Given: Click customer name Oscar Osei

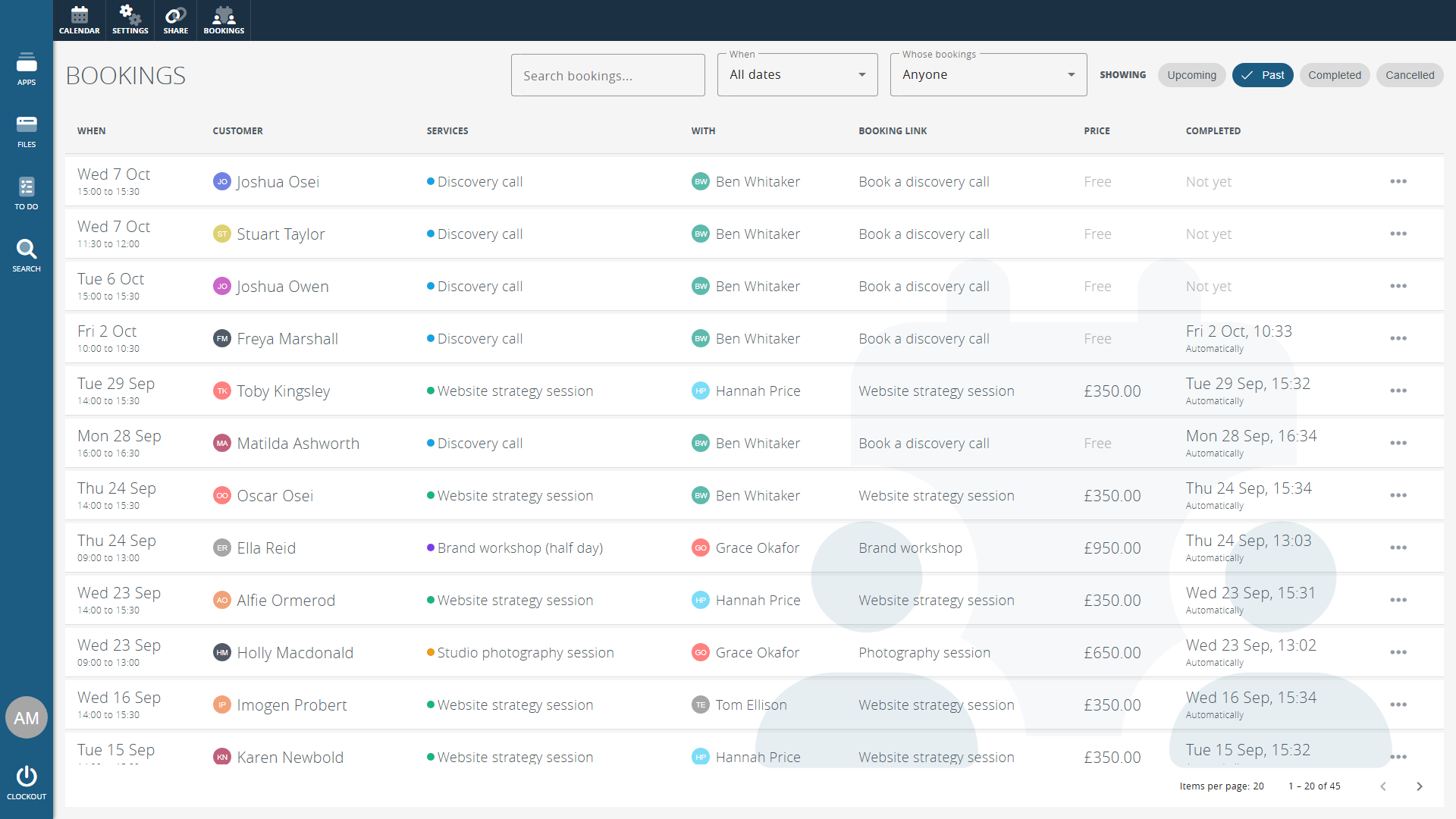Looking at the screenshot, I should pos(275,495).
